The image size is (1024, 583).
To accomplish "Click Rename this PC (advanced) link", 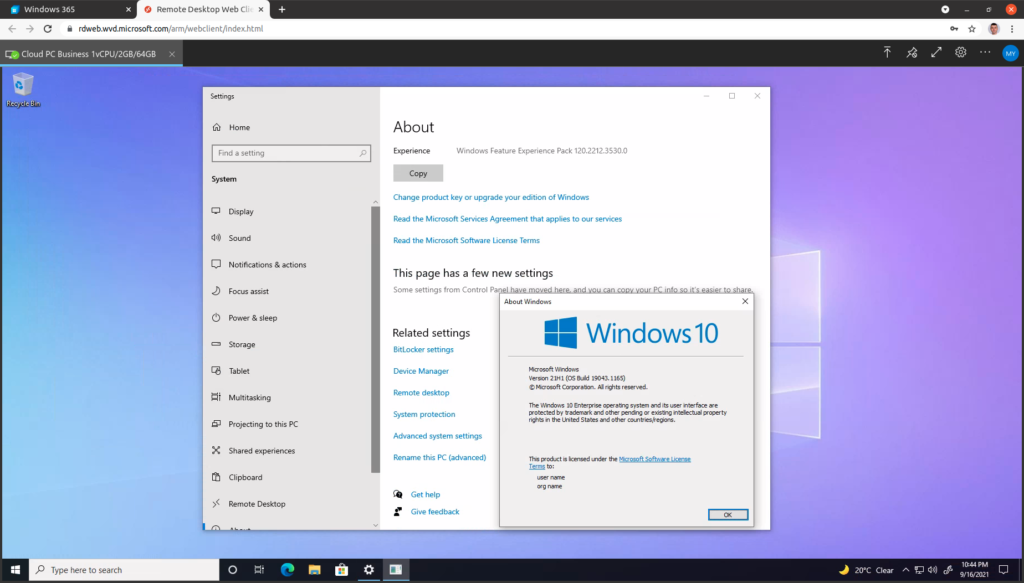I will coord(440,457).
